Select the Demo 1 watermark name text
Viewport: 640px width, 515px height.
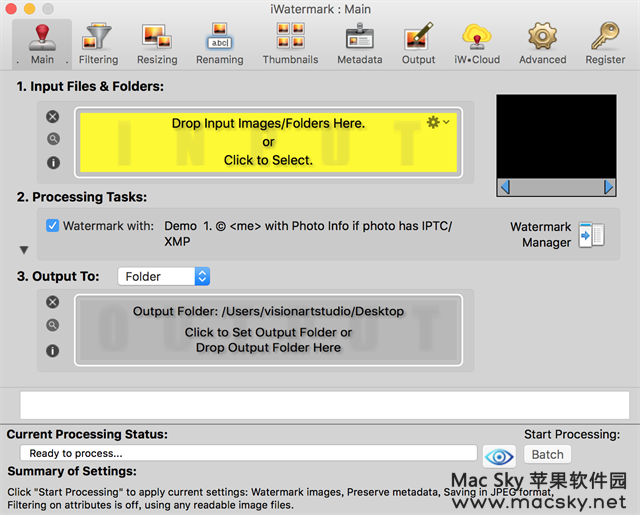coord(308,234)
